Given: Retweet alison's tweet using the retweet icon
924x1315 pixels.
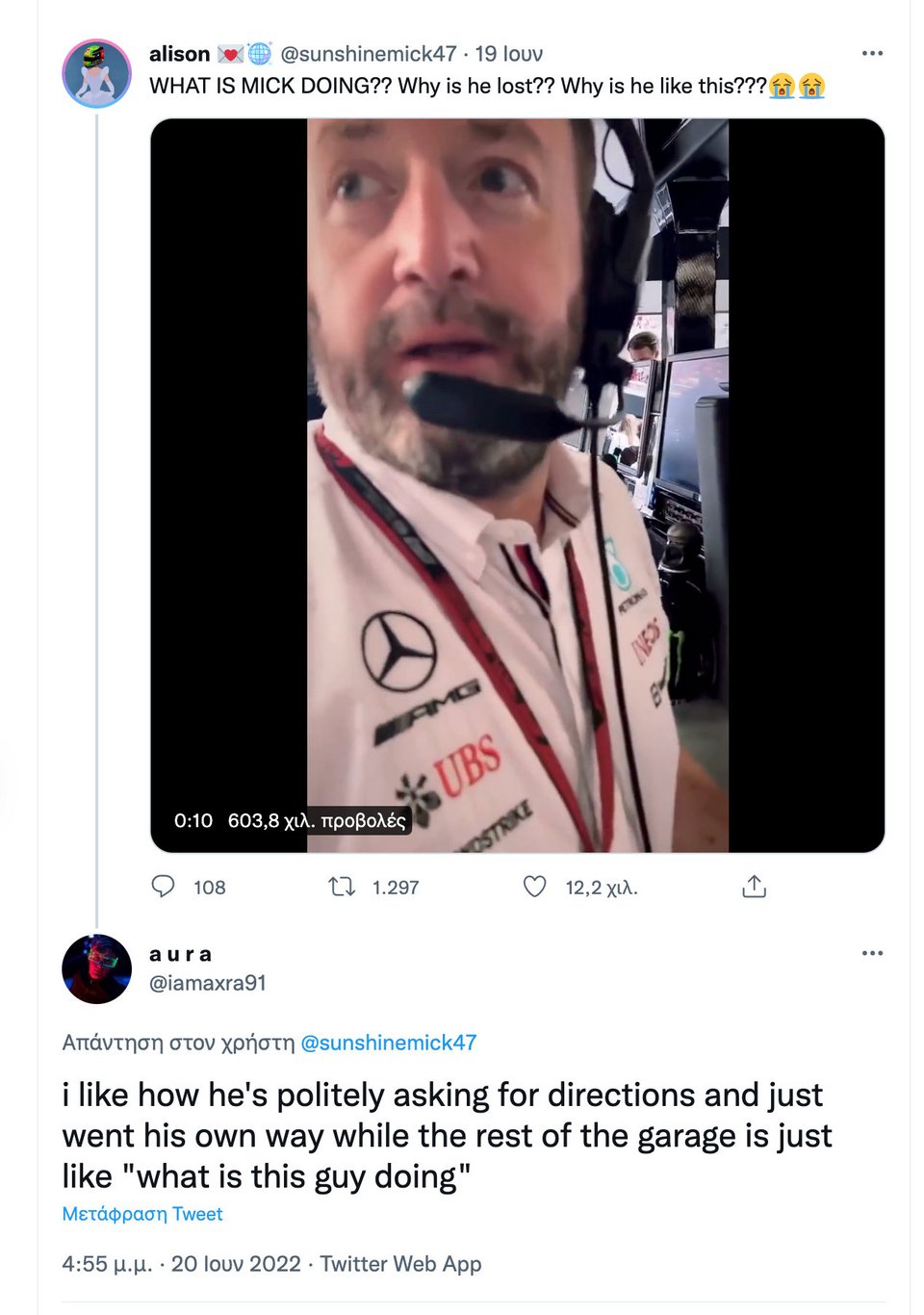Looking at the screenshot, I should point(342,886).
